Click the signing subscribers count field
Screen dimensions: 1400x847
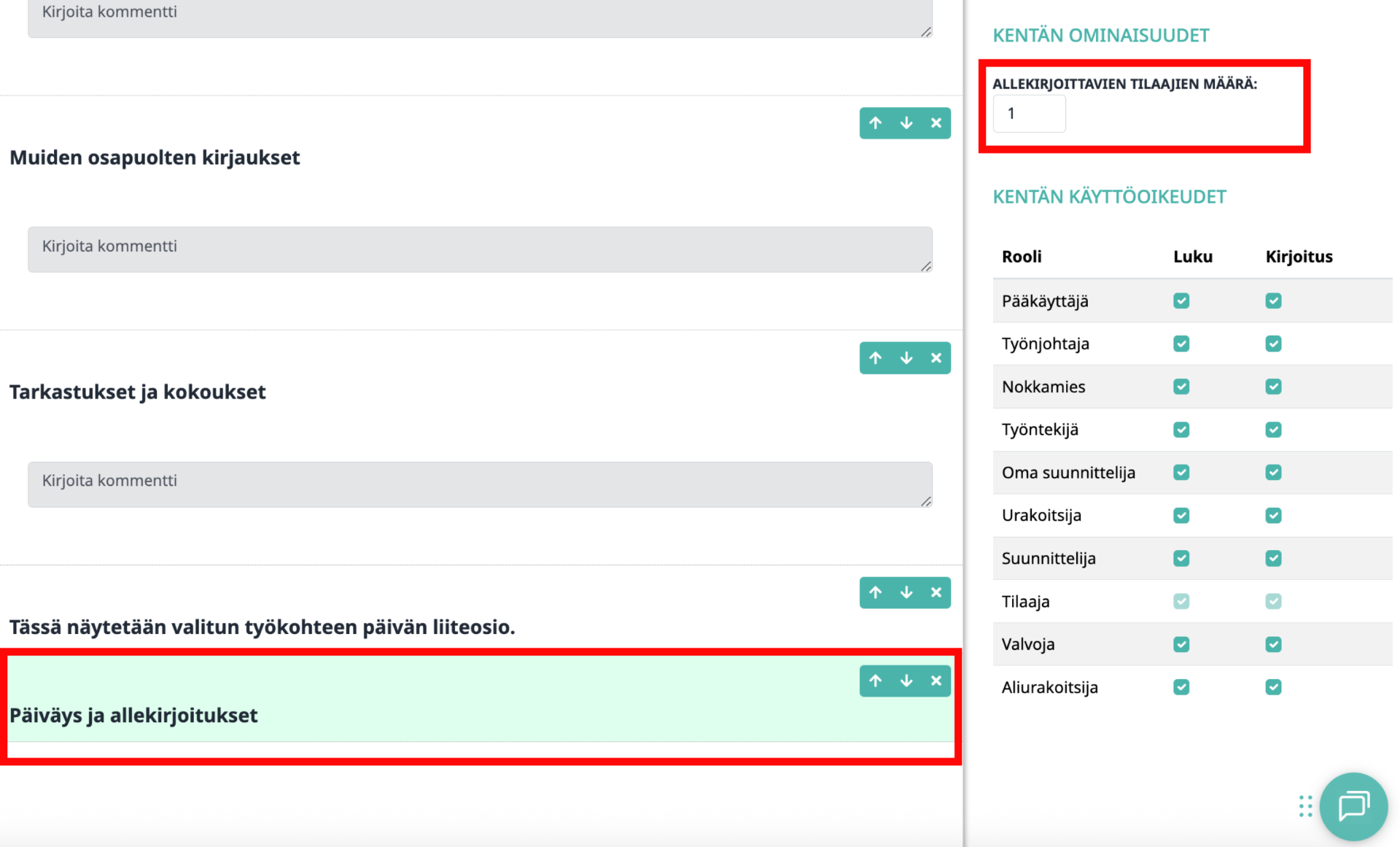pyautogui.click(x=1029, y=114)
